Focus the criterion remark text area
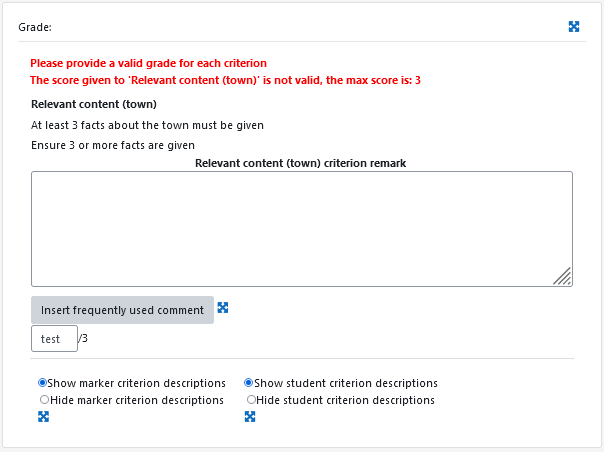Screen dimensions: 604x452 (x=302, y=229)
